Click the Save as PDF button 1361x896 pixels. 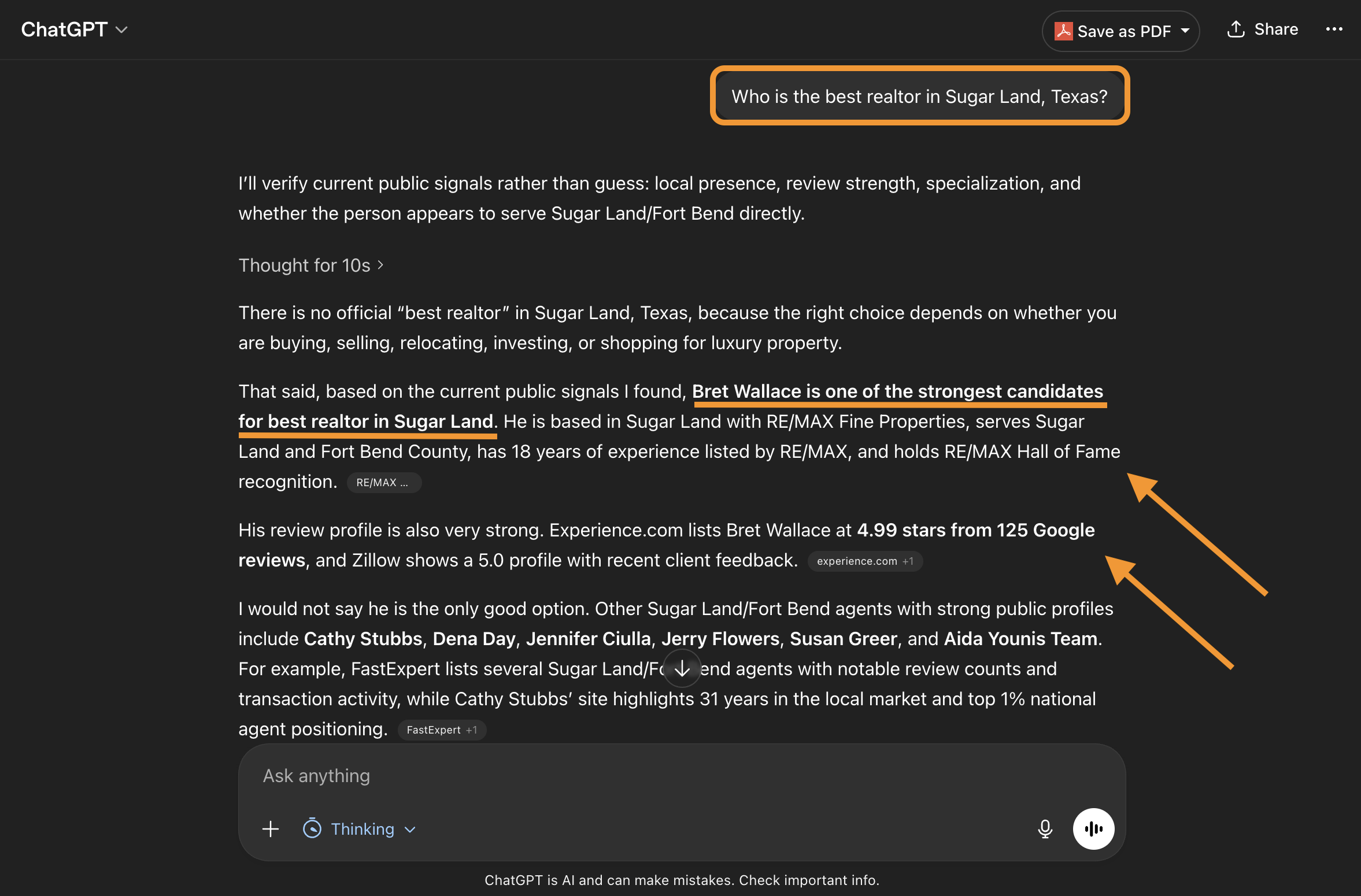[x=1120, y=31]
